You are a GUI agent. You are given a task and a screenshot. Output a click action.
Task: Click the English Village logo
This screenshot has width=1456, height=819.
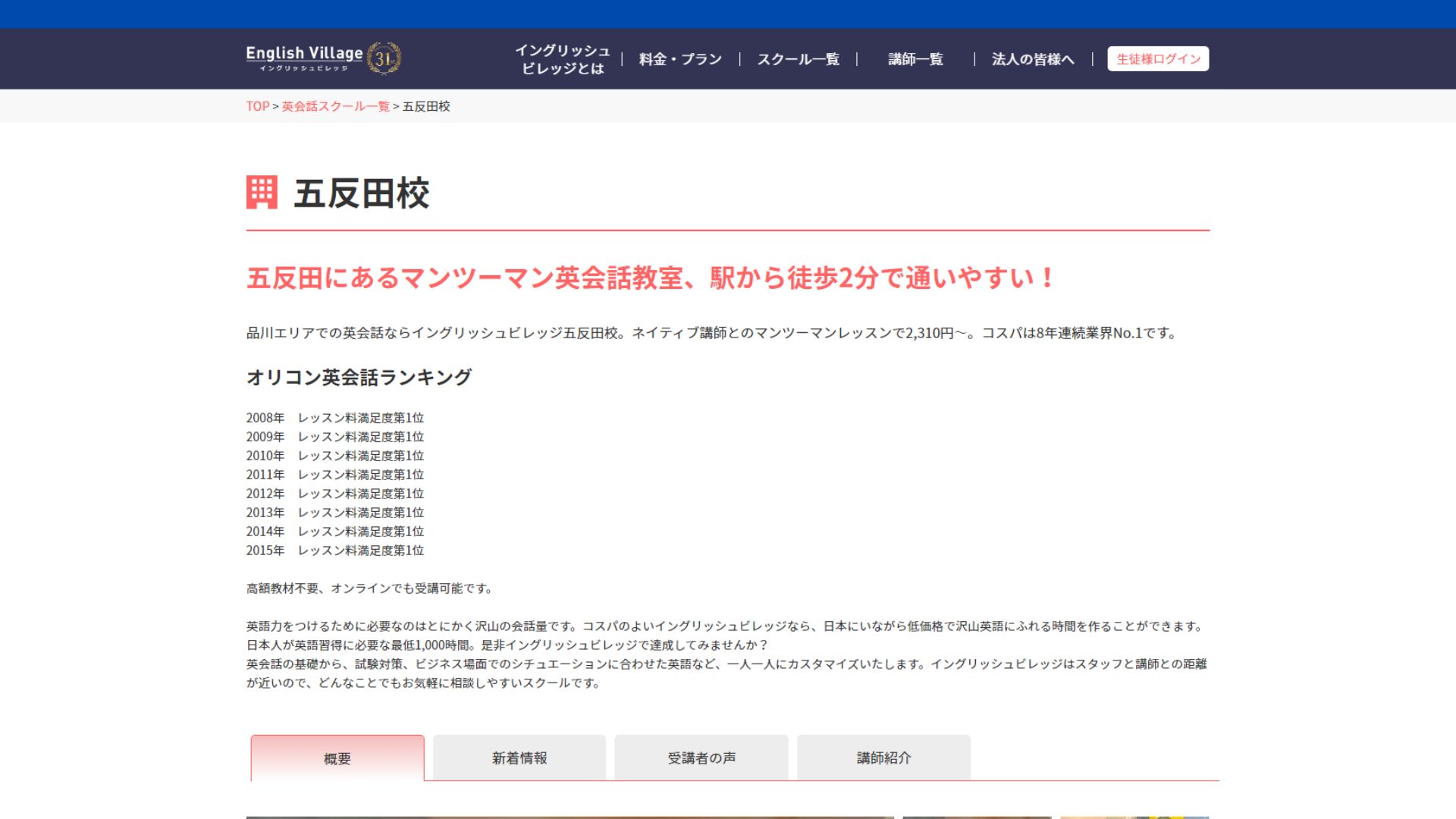coord(305,58)
